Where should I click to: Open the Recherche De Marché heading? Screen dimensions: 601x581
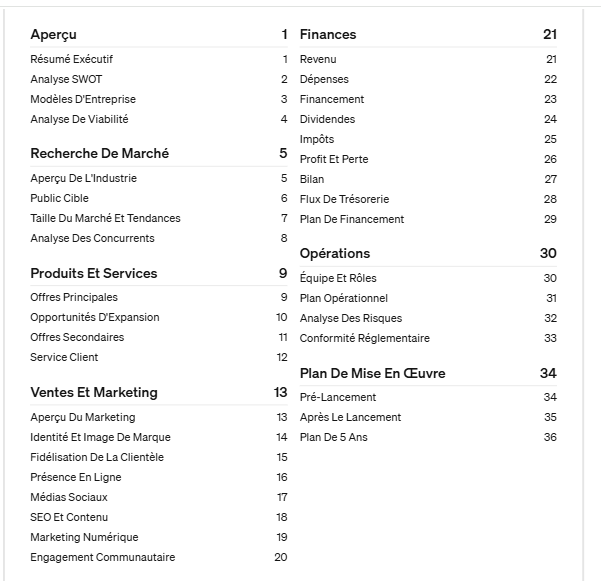coord(159,153)
